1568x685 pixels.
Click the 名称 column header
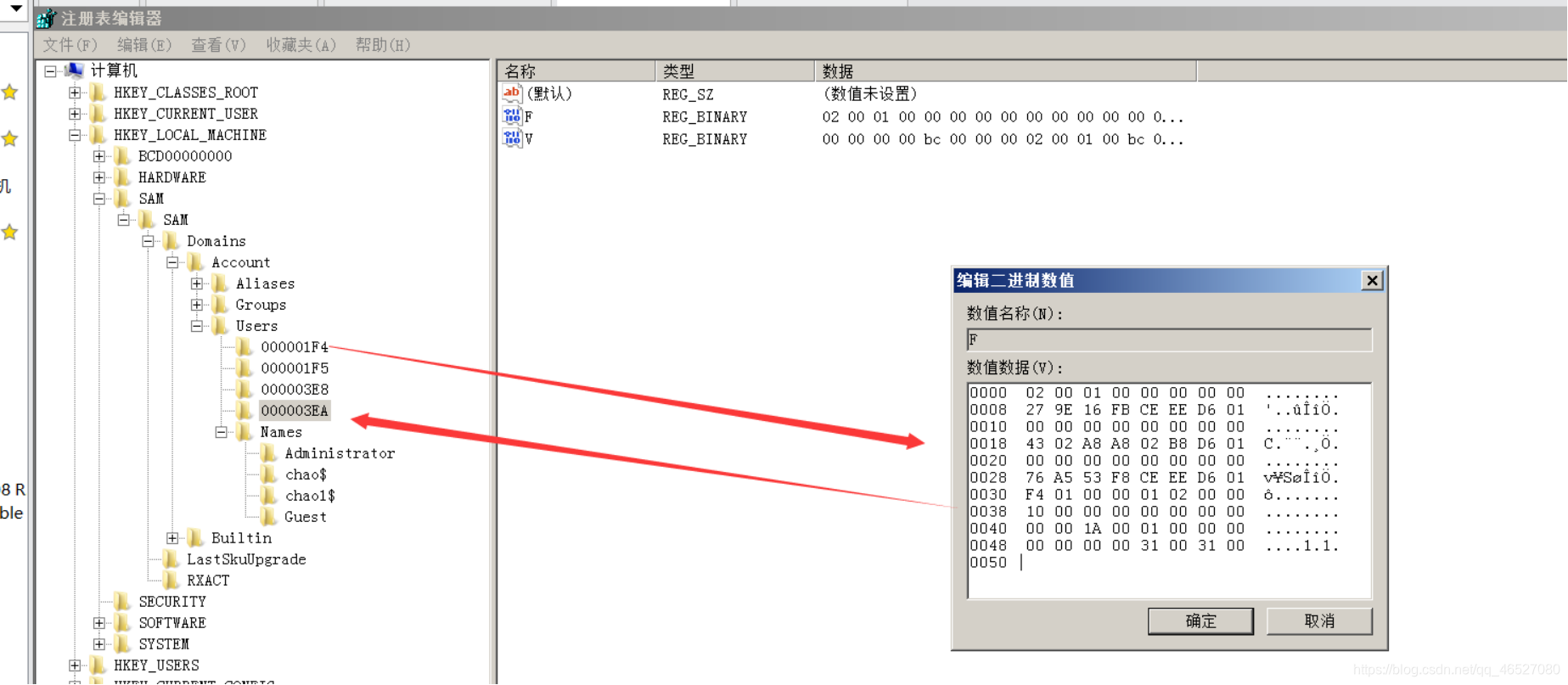576,71
